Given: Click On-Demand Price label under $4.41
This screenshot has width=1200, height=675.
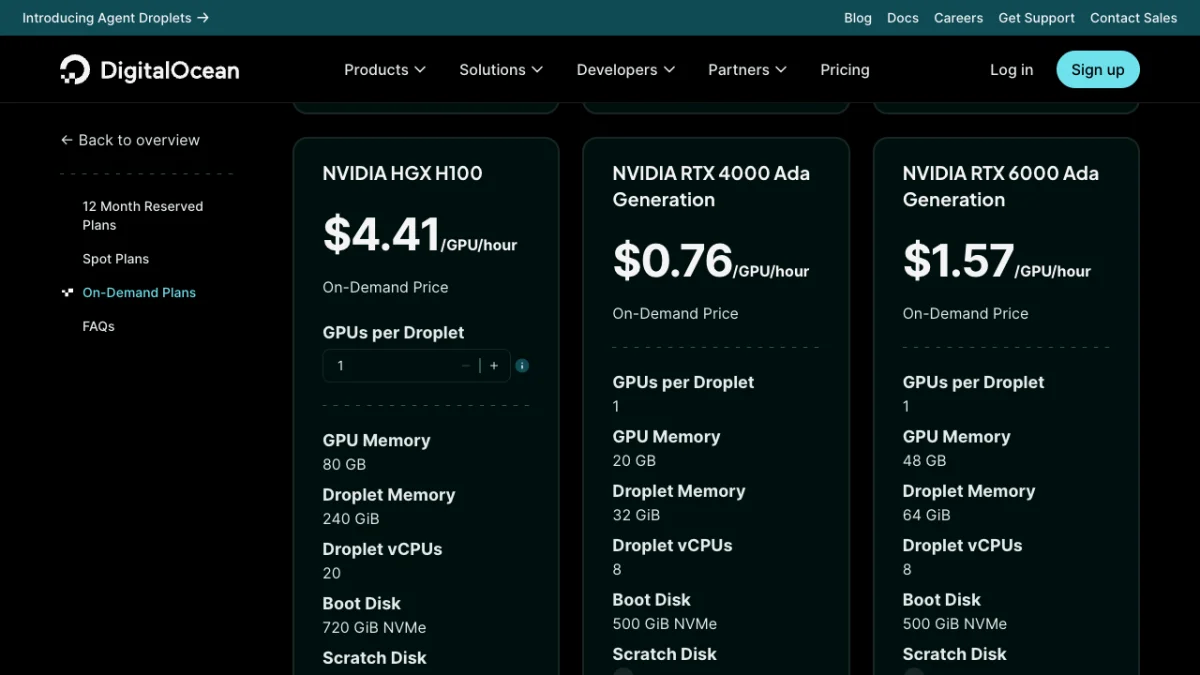Looking at the screenshot, I should click(385, 287).
